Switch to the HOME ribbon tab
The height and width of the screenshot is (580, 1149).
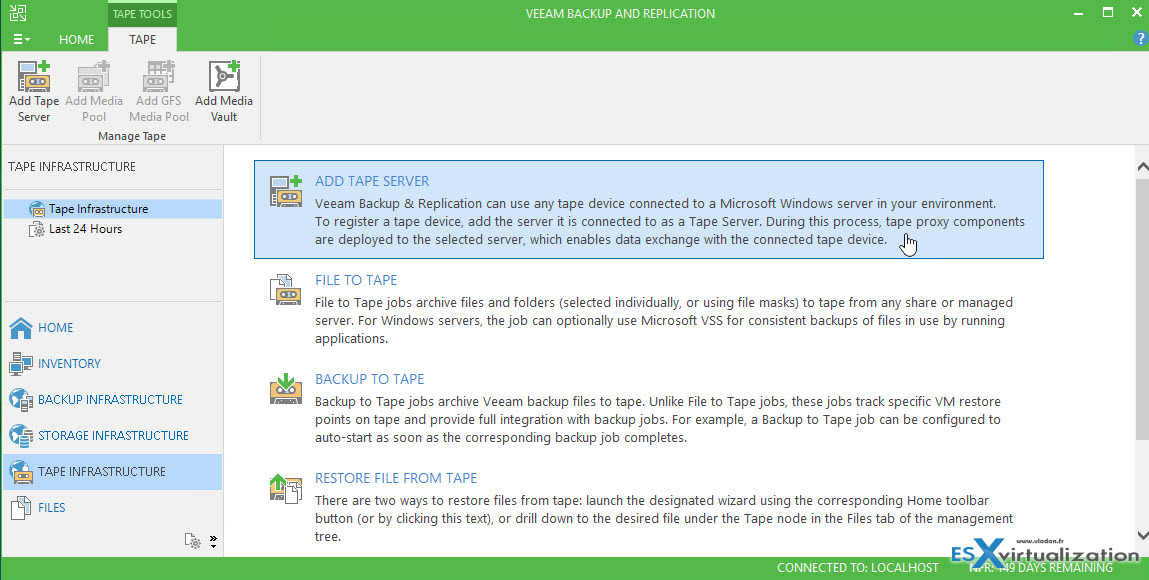click(76, 40)
